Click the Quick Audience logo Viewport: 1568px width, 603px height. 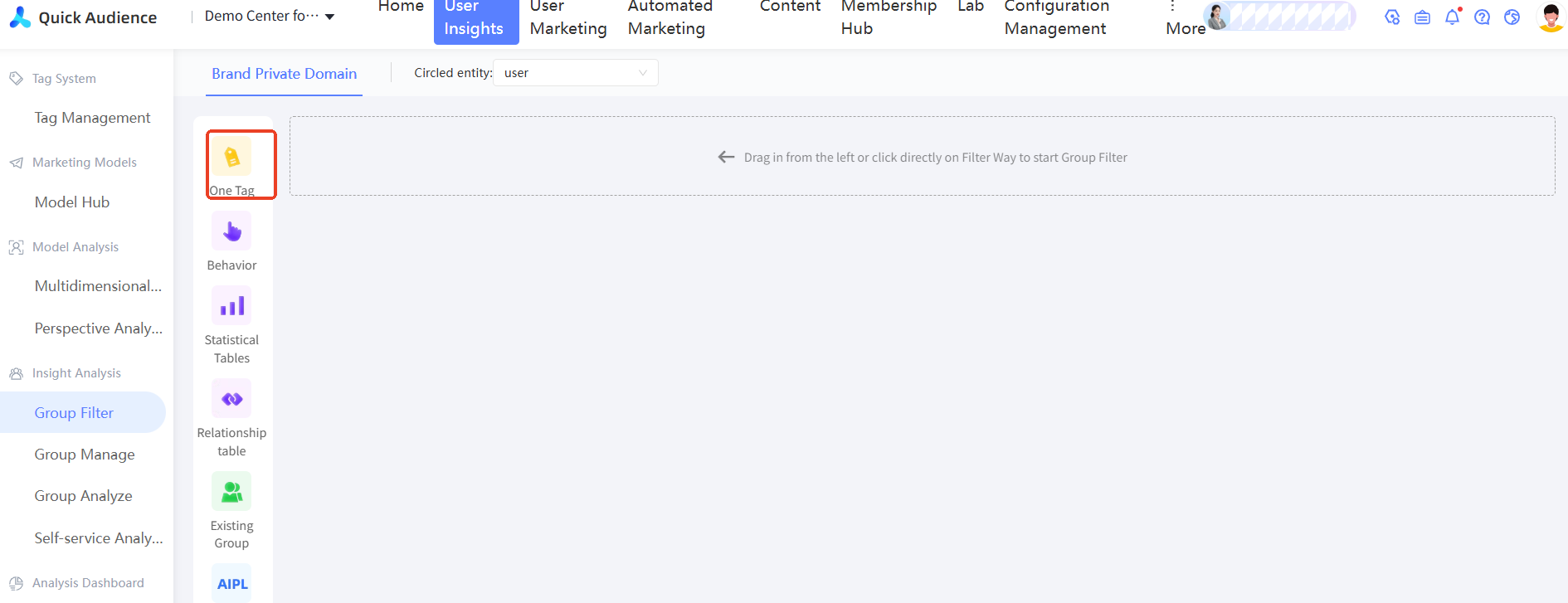coord(83,17)
